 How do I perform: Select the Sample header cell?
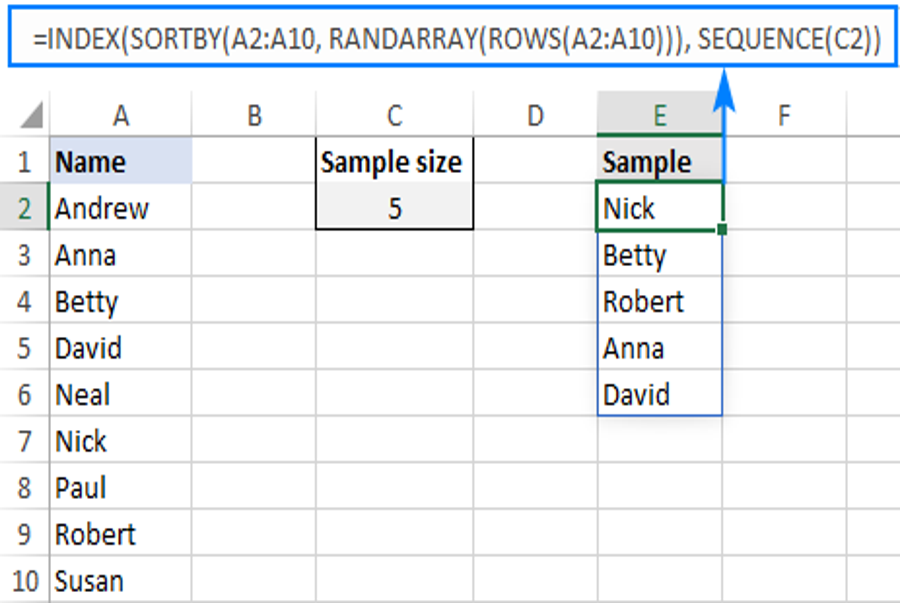[x=660, y=161]
